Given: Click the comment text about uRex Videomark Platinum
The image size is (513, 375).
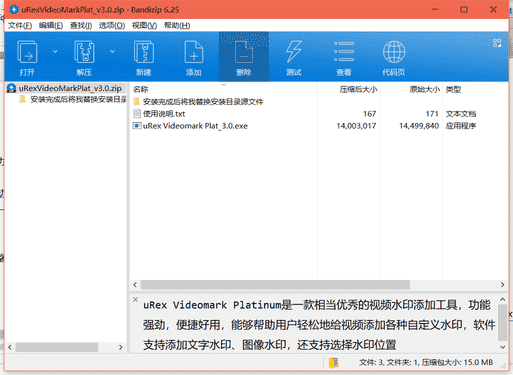Looking at the screenshot, I should coord(319,325).
